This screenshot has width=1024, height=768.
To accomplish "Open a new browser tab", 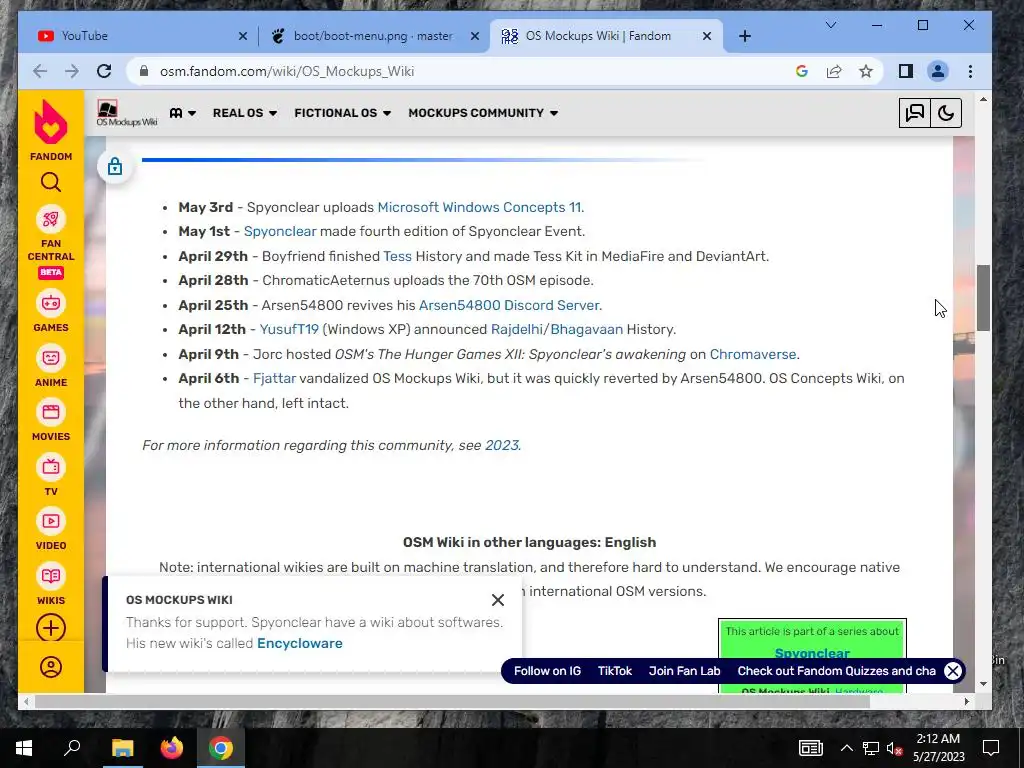I will (x=744, y=36).
